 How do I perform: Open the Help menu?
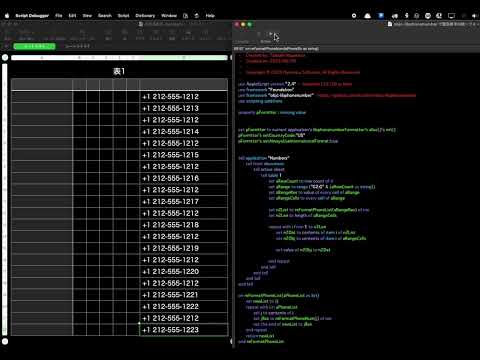coord(210,16)
